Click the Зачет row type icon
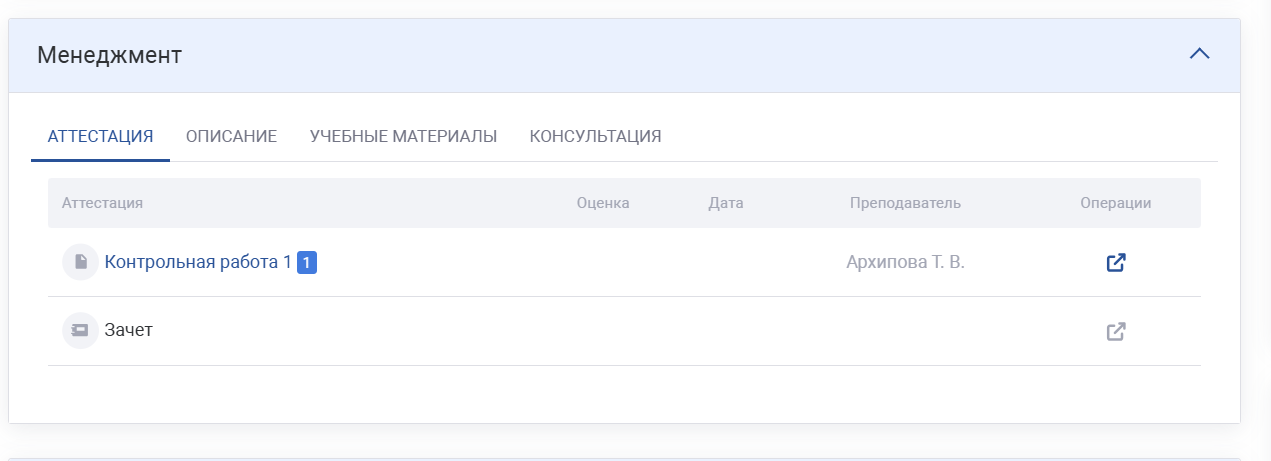Image resolution: width=1271 pixels, height=461 pixels. coord(81,330)
